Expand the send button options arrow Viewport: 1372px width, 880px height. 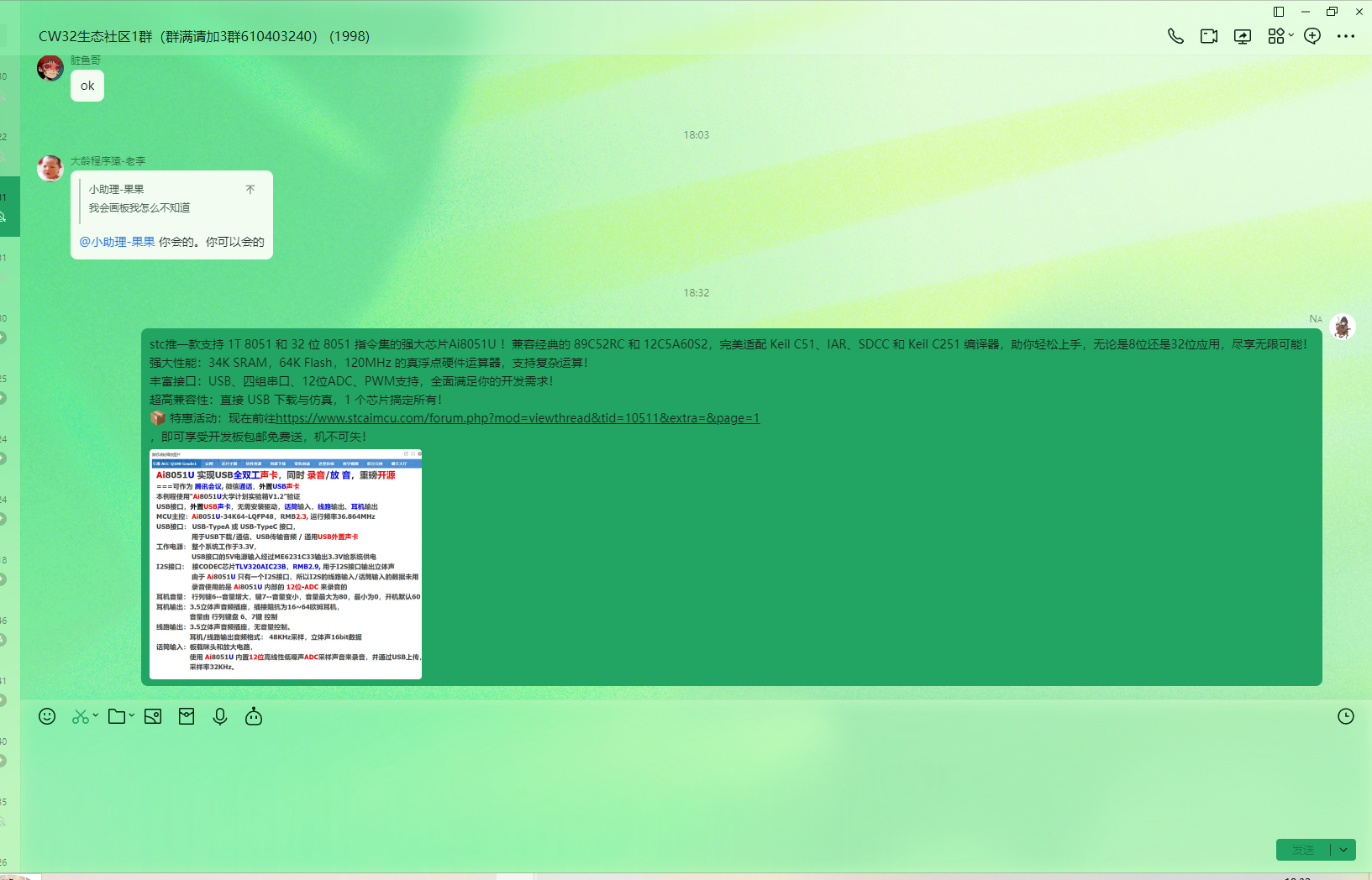click(x=1343, y=850)
